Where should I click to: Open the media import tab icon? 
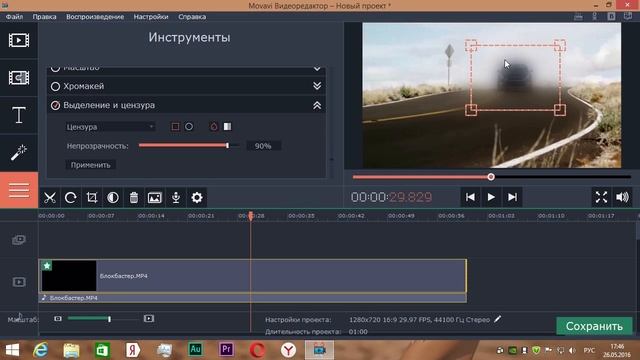point(19,40)
